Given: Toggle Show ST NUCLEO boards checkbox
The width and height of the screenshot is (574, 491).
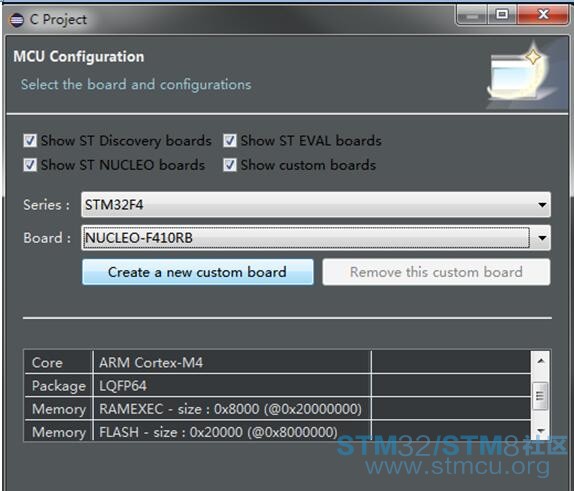Looking at the screenshot, I should [30, 165].
